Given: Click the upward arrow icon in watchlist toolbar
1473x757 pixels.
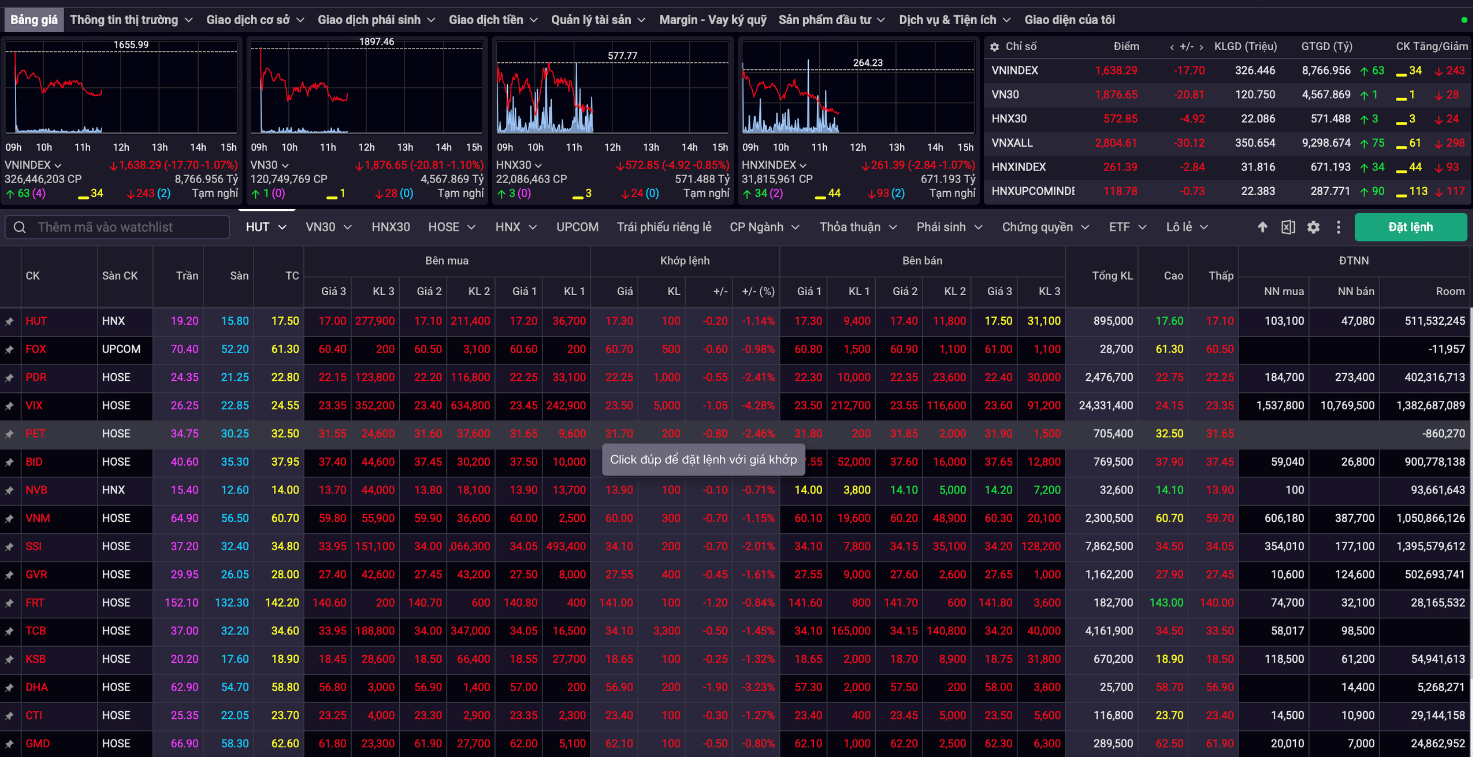Looking at the screenshot, I should coord(1263,227).
